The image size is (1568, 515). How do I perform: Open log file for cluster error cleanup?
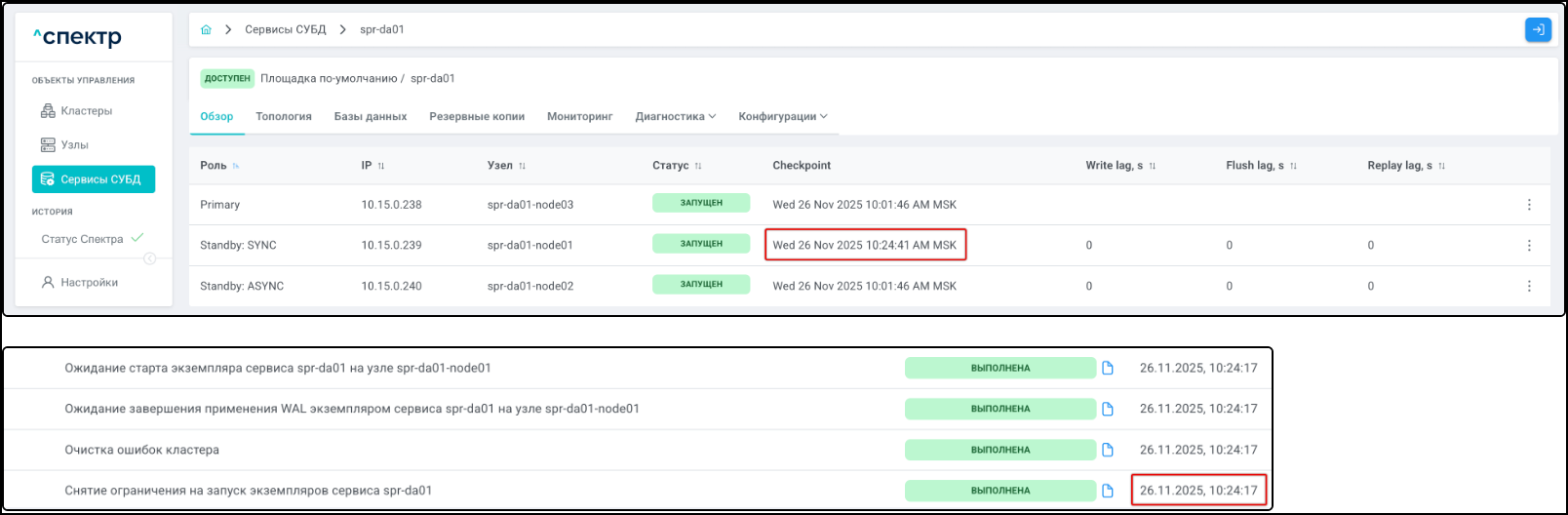(x=1107, y=450)
